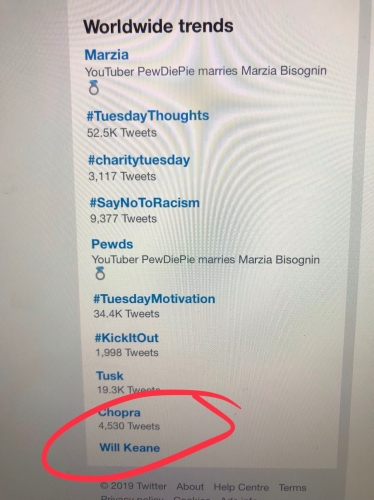The width and height of the screenshot is (374, 500).
Task: Click 52.5K Tweets count text
Action: pyautogui.click(x=122, y=133)
